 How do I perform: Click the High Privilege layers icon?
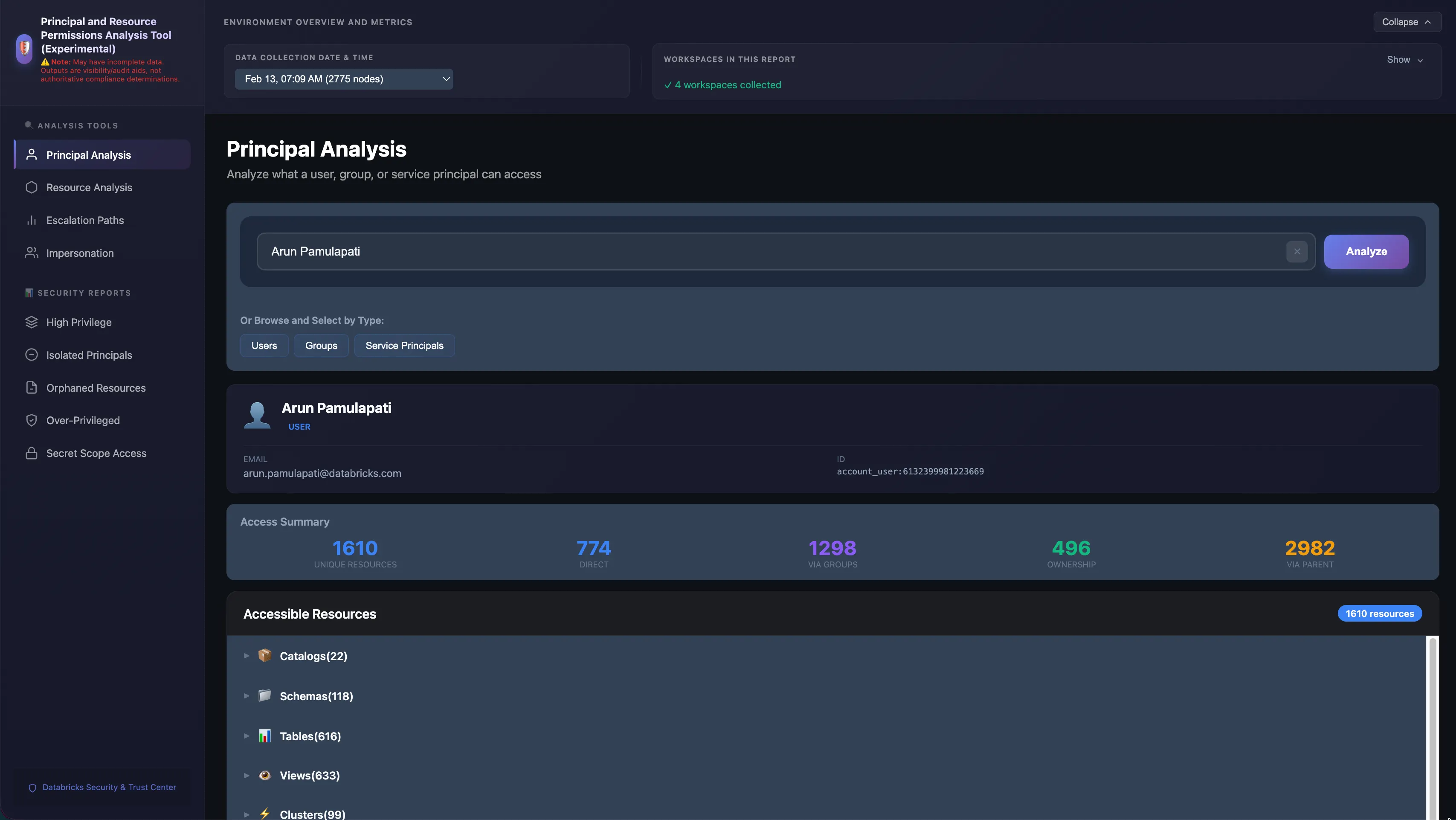coord(32,322)
